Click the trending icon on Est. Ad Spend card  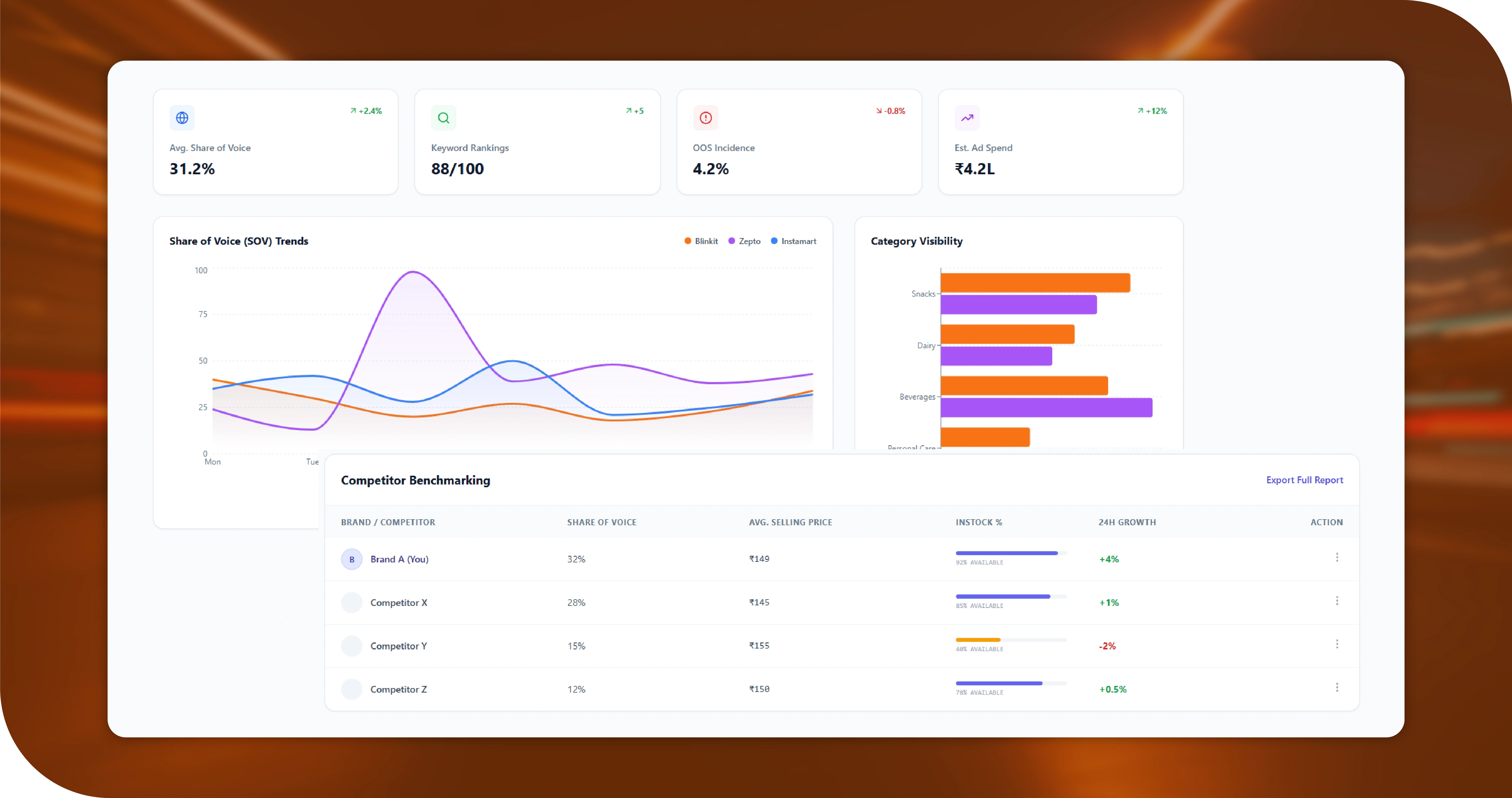click(x=967, y=118)
